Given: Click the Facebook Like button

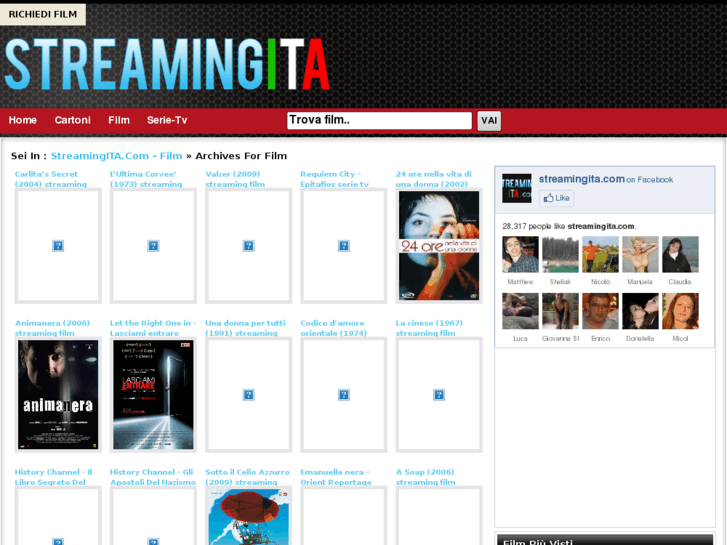Looking at the screenshot, I should coord(556,198).
